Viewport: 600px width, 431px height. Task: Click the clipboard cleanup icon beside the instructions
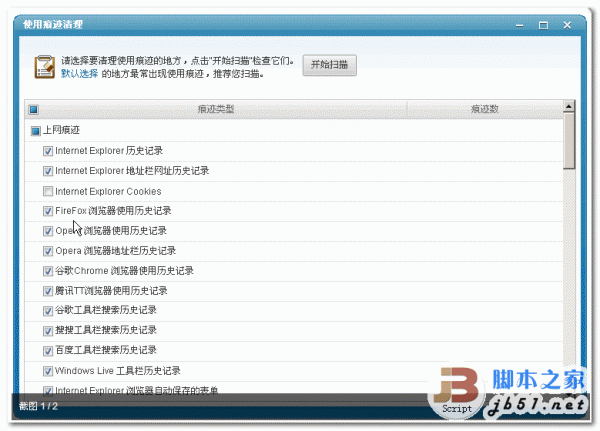[x=44, y=67]
